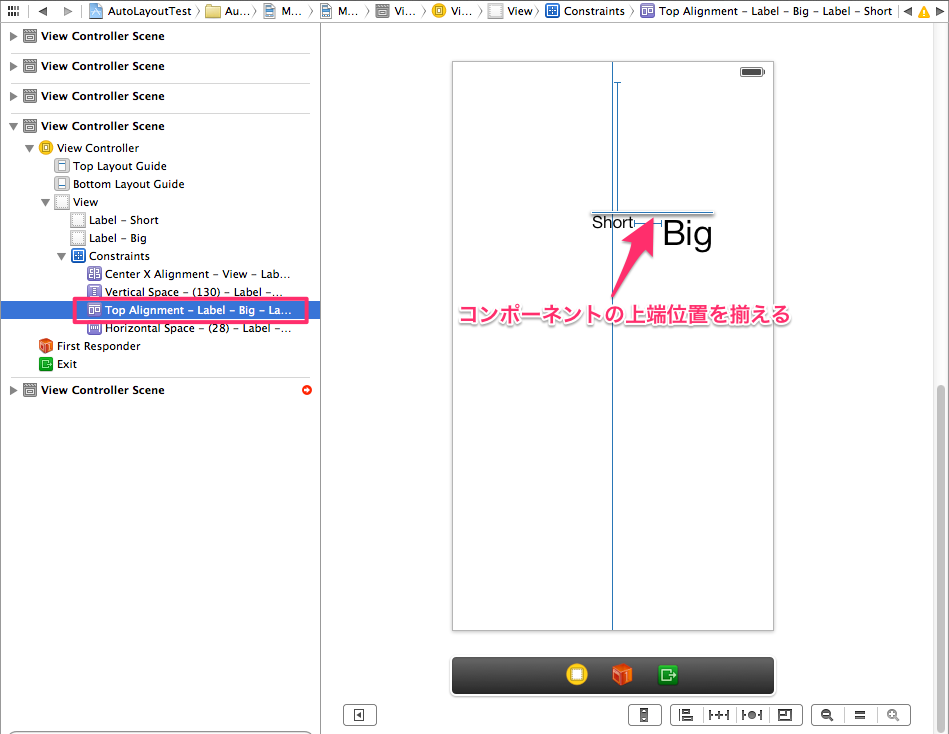Expand the first View Controller Scene
Viewport: 949px width, 734px height.
pyautogui.click(x=13, y=36)
